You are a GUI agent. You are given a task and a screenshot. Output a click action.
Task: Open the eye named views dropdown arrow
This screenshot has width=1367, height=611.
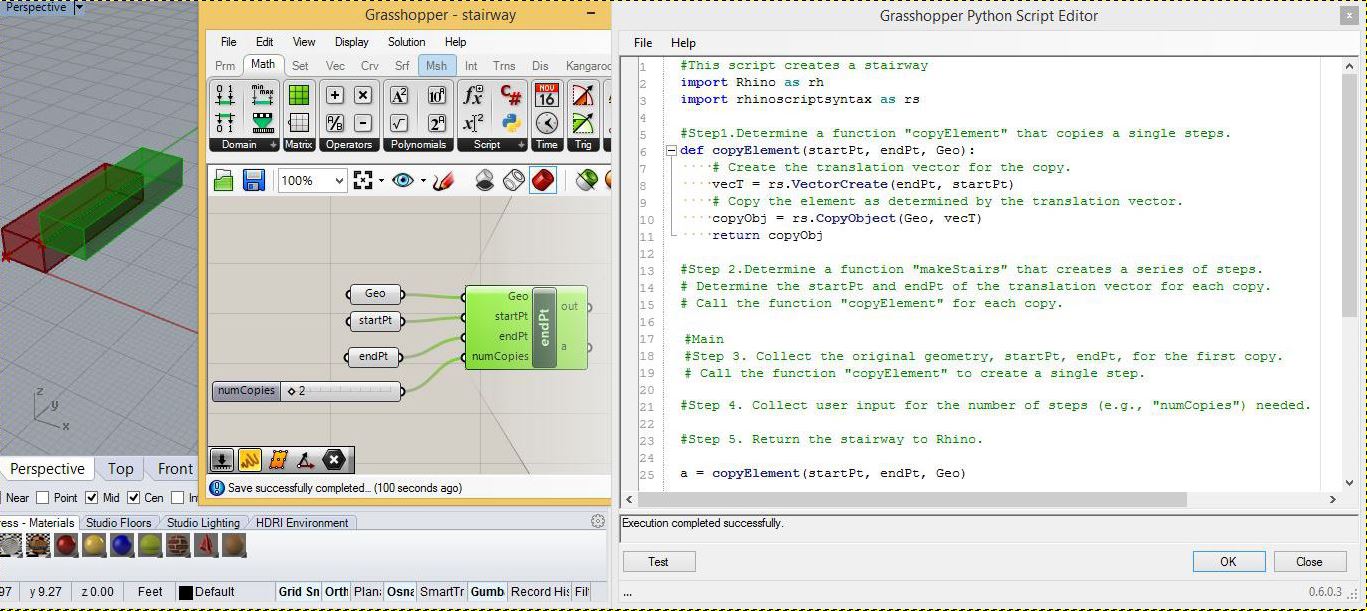click(x=424, y=181)
